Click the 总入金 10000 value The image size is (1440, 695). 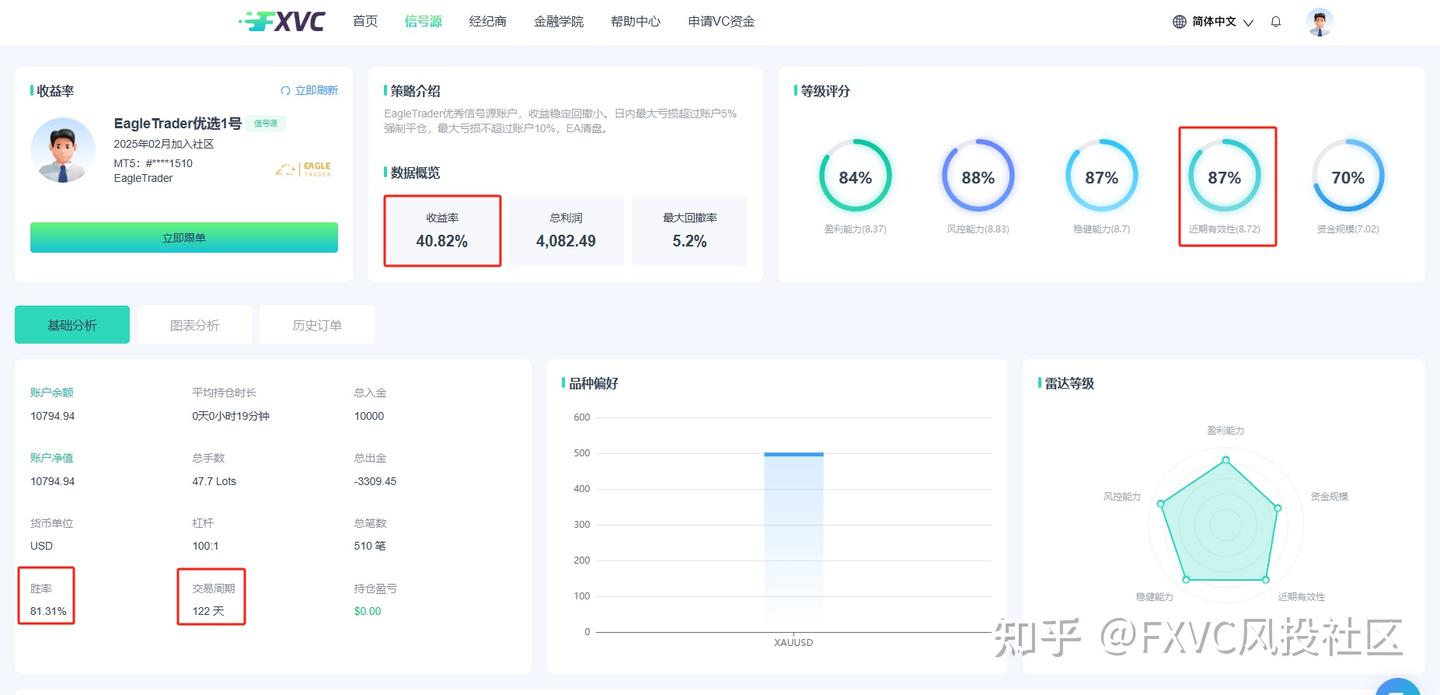pyautogui.click(x=369, y=416)
